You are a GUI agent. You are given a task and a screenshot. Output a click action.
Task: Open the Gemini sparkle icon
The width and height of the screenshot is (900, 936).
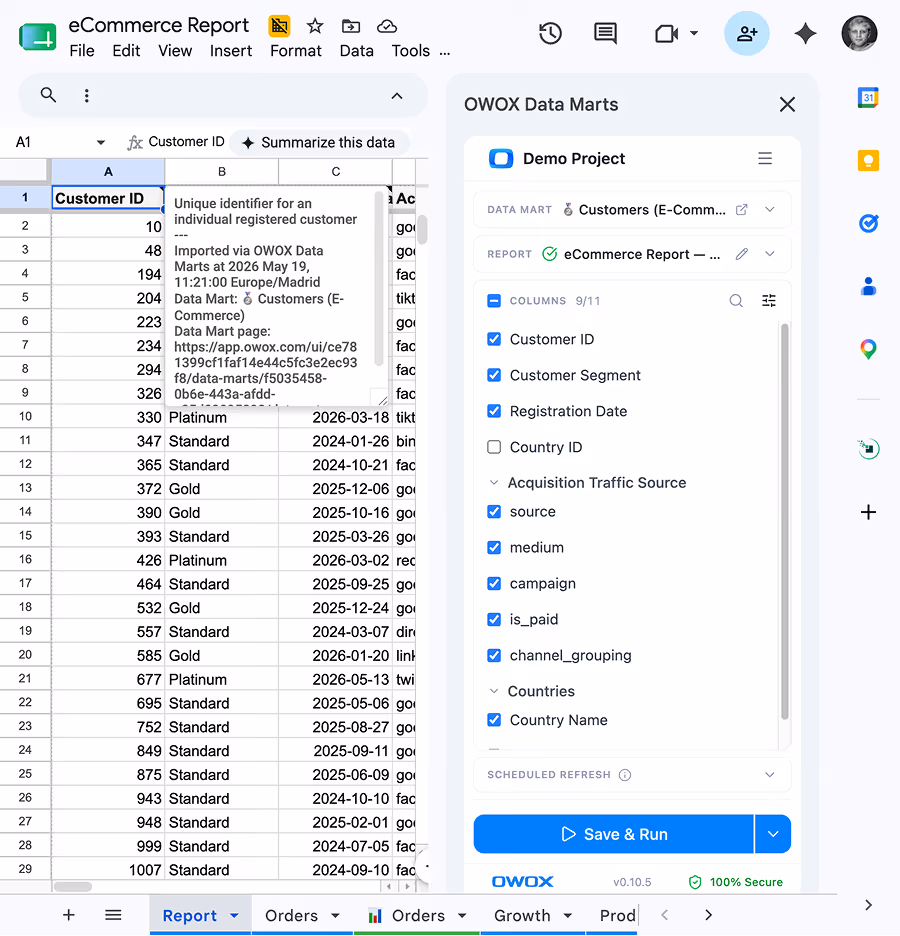point(805,33)
